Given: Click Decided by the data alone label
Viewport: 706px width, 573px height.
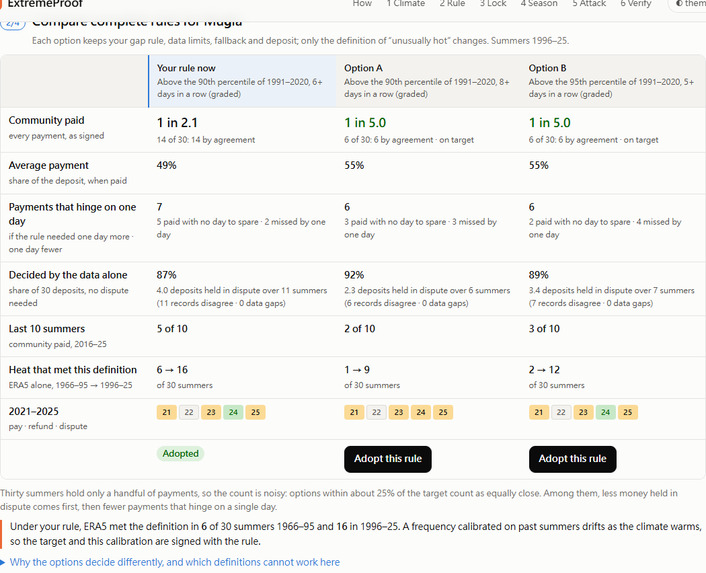Looking at the screenshot, I should [x=68, y=275].
